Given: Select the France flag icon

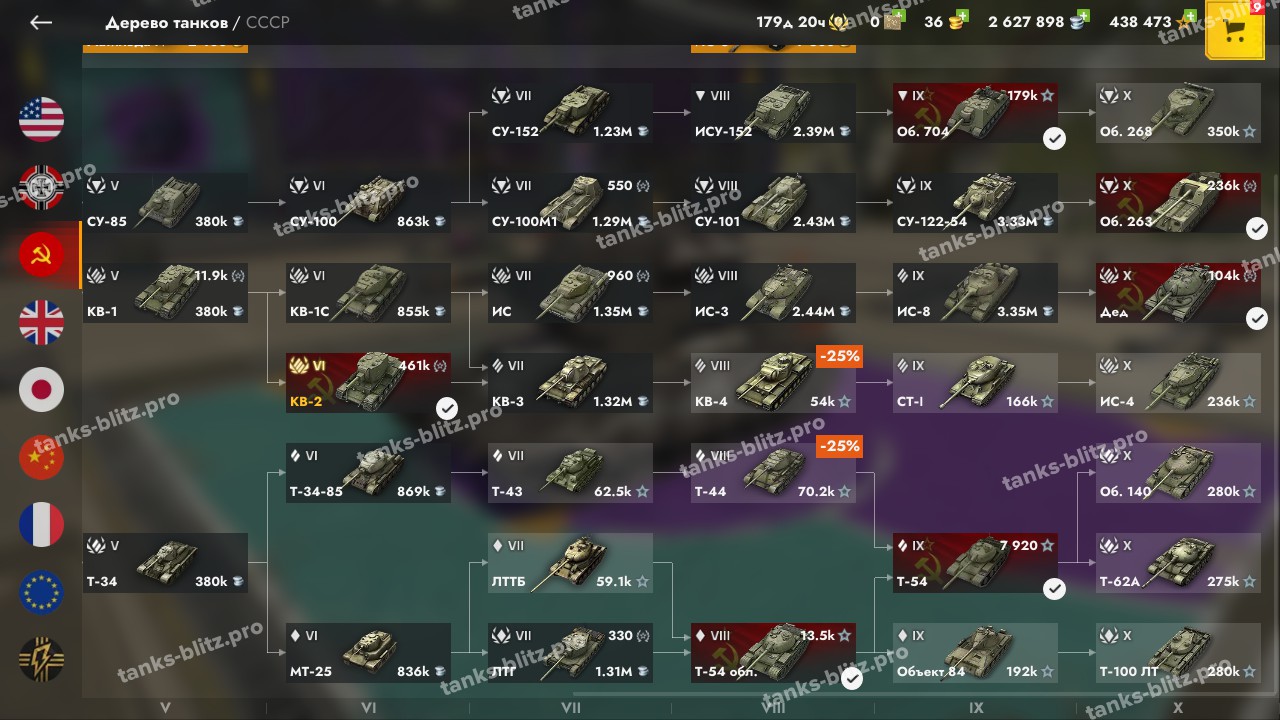Looking at the screenshot, I should [x=41, y=525].
